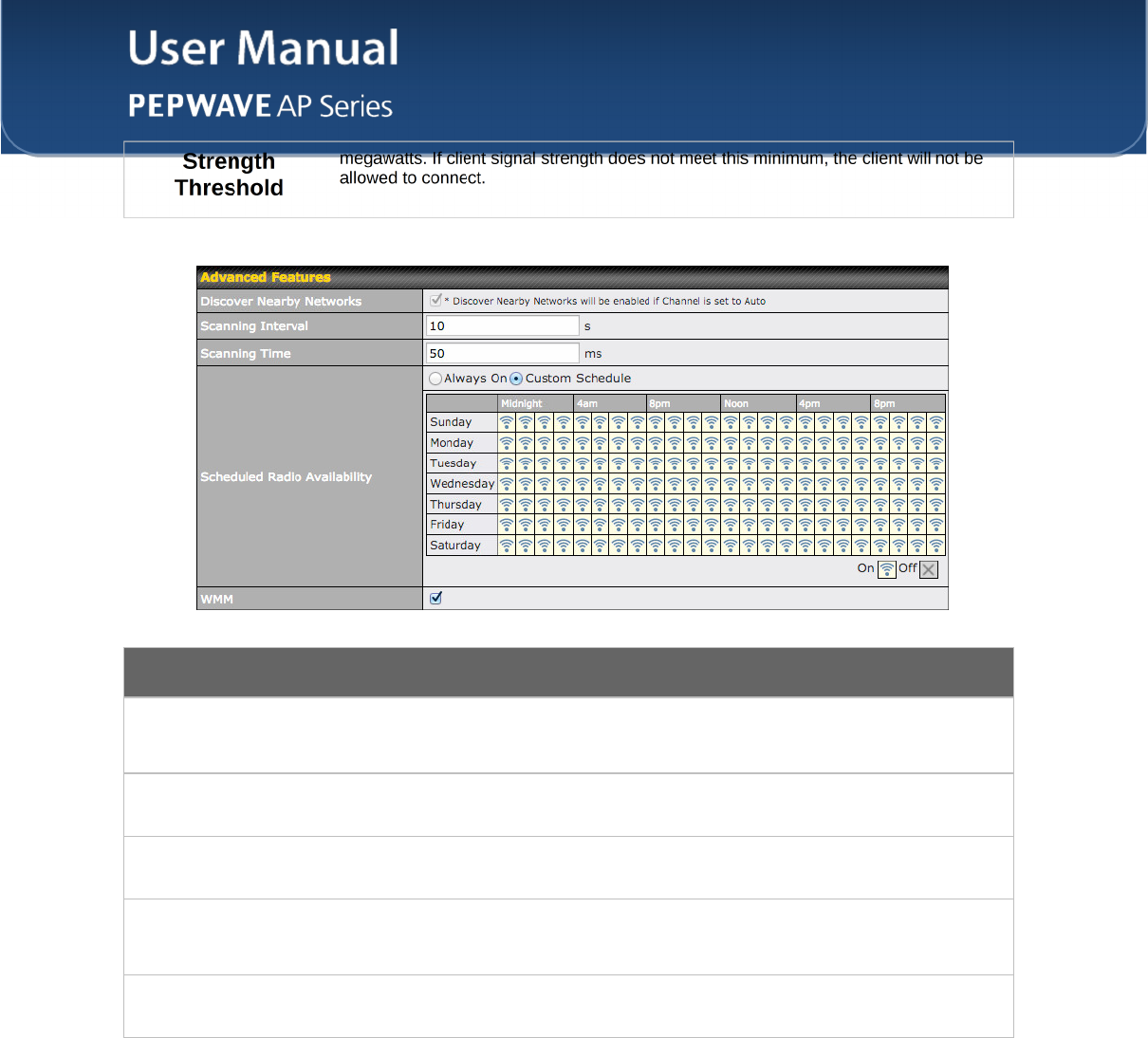The width and height of the screenshot is (1148, 1038).
Task: Toggle the Wednesday Noon Wi-Fi slot
Action: pyautogui.click(x=731, y=484)
